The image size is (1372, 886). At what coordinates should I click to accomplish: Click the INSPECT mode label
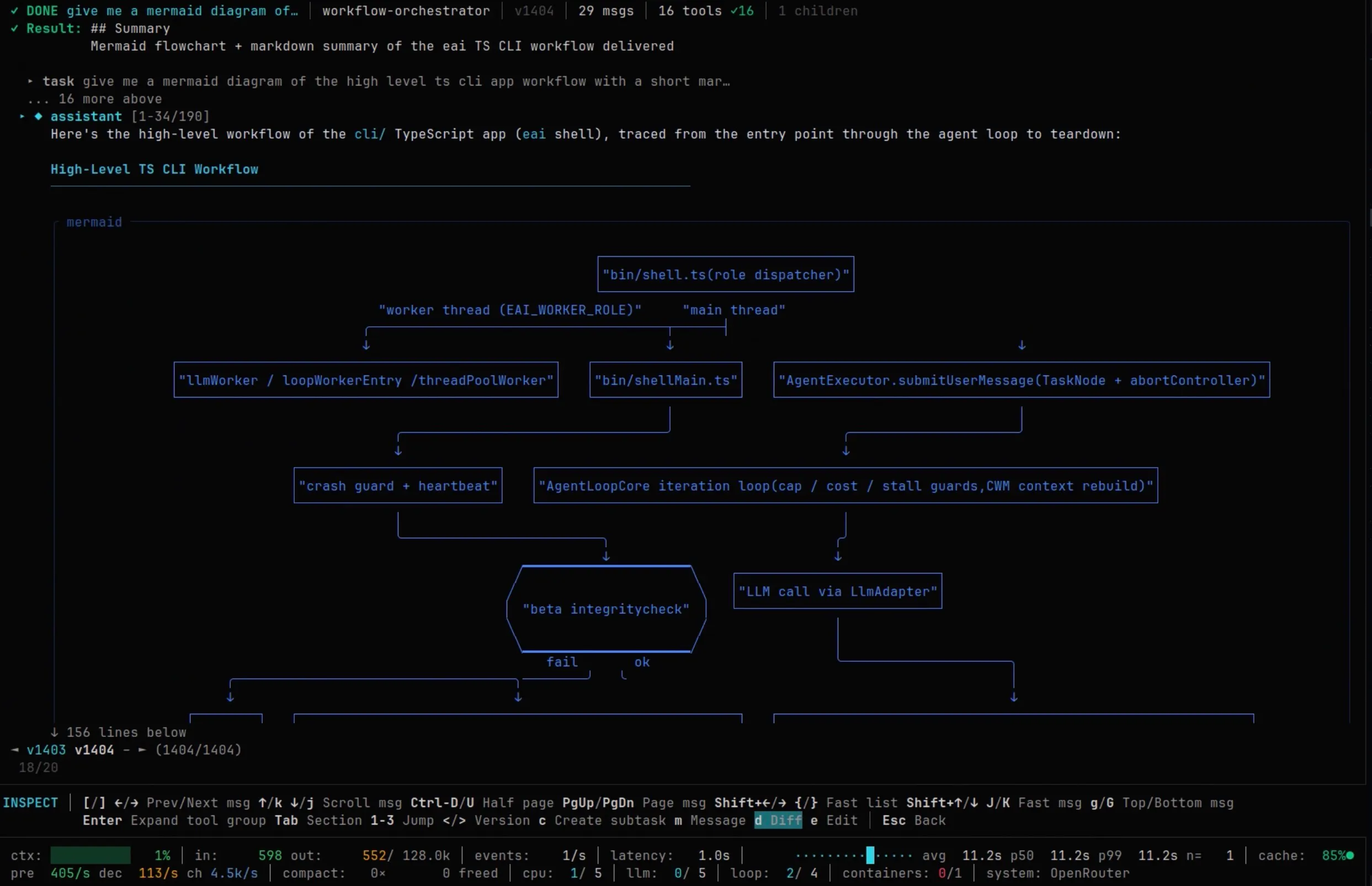[30, 803]
